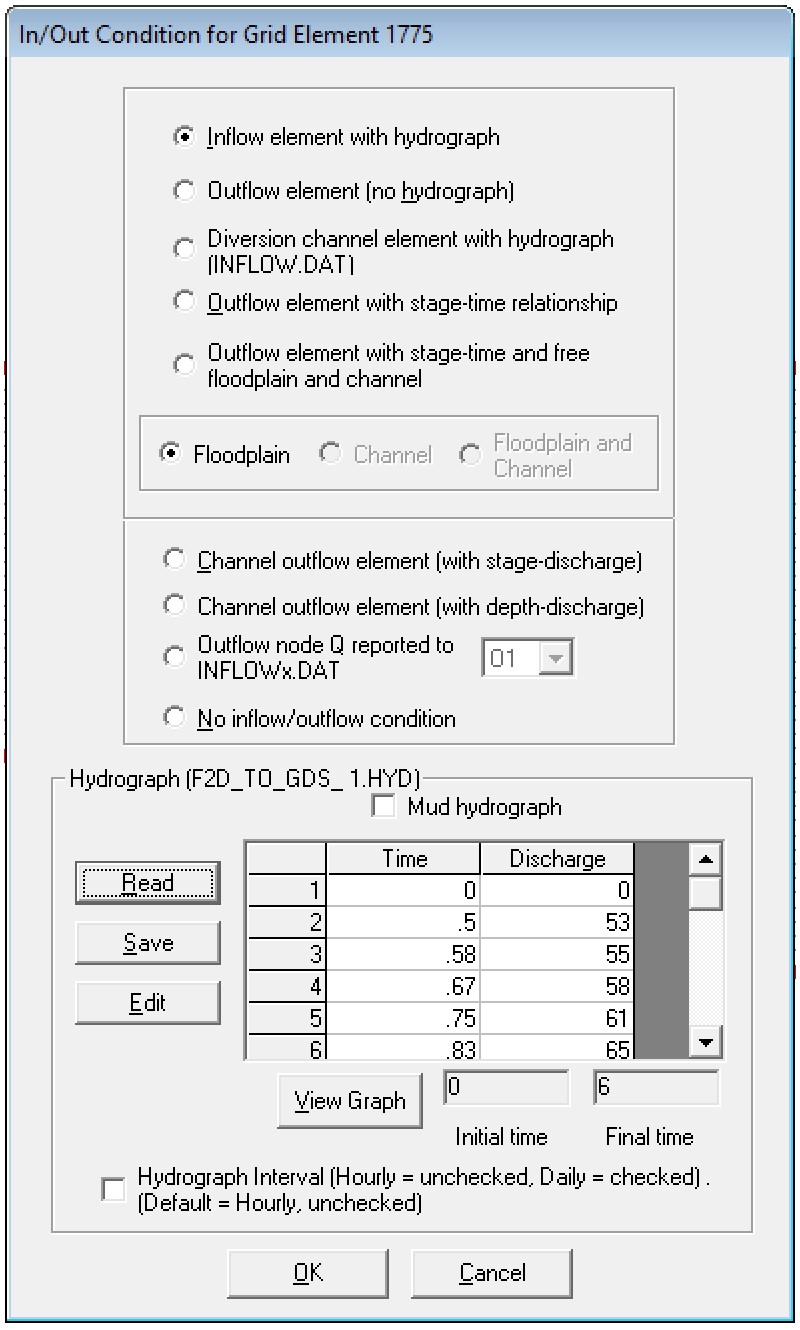Click the Final time input field

pyautogui.click(x=656, y=1088)
